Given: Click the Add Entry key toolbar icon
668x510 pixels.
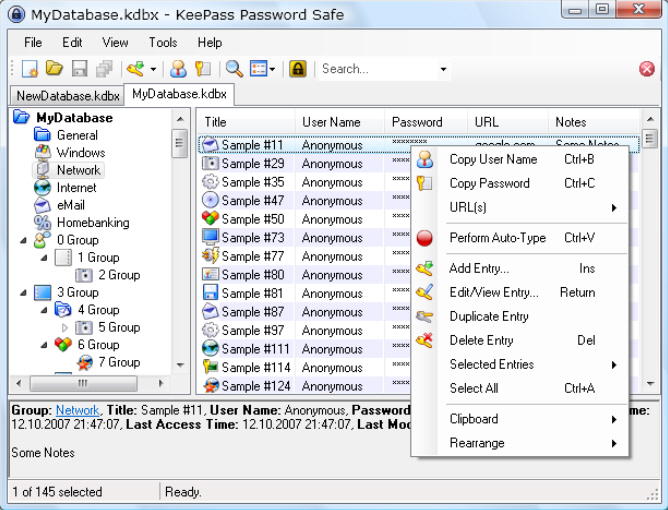Looking at the screenshot, I should click(136, 69).
